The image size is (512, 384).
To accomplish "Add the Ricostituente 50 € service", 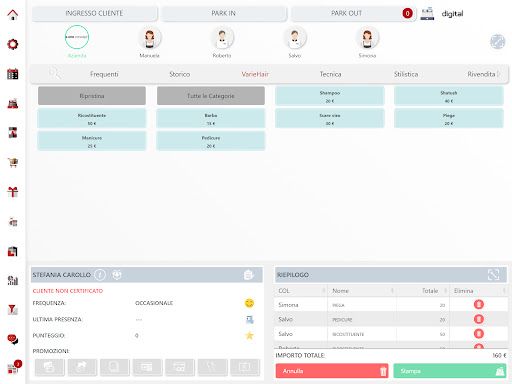I will (92, 119).
